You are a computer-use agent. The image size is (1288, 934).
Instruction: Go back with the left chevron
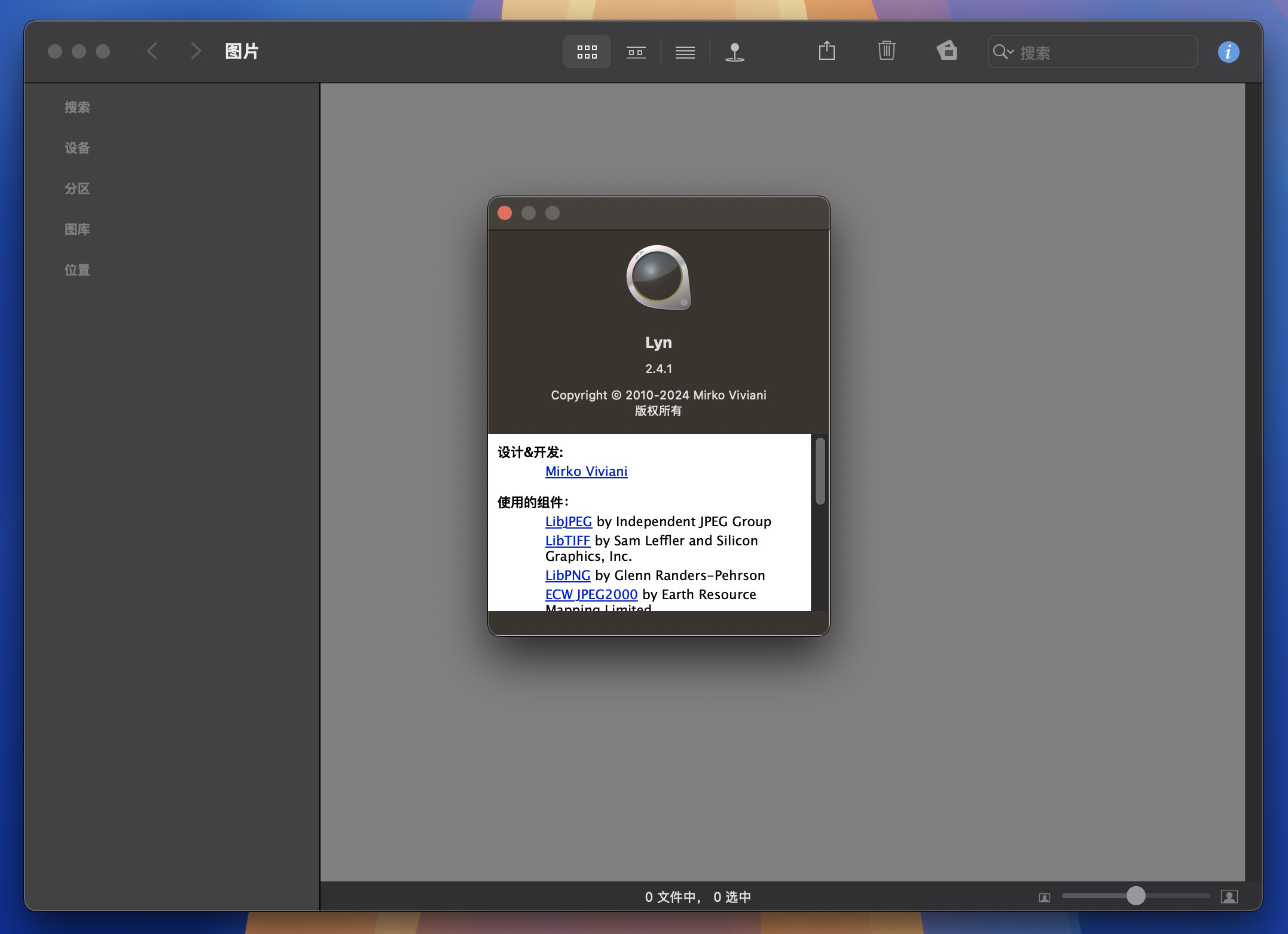point(152,51)
